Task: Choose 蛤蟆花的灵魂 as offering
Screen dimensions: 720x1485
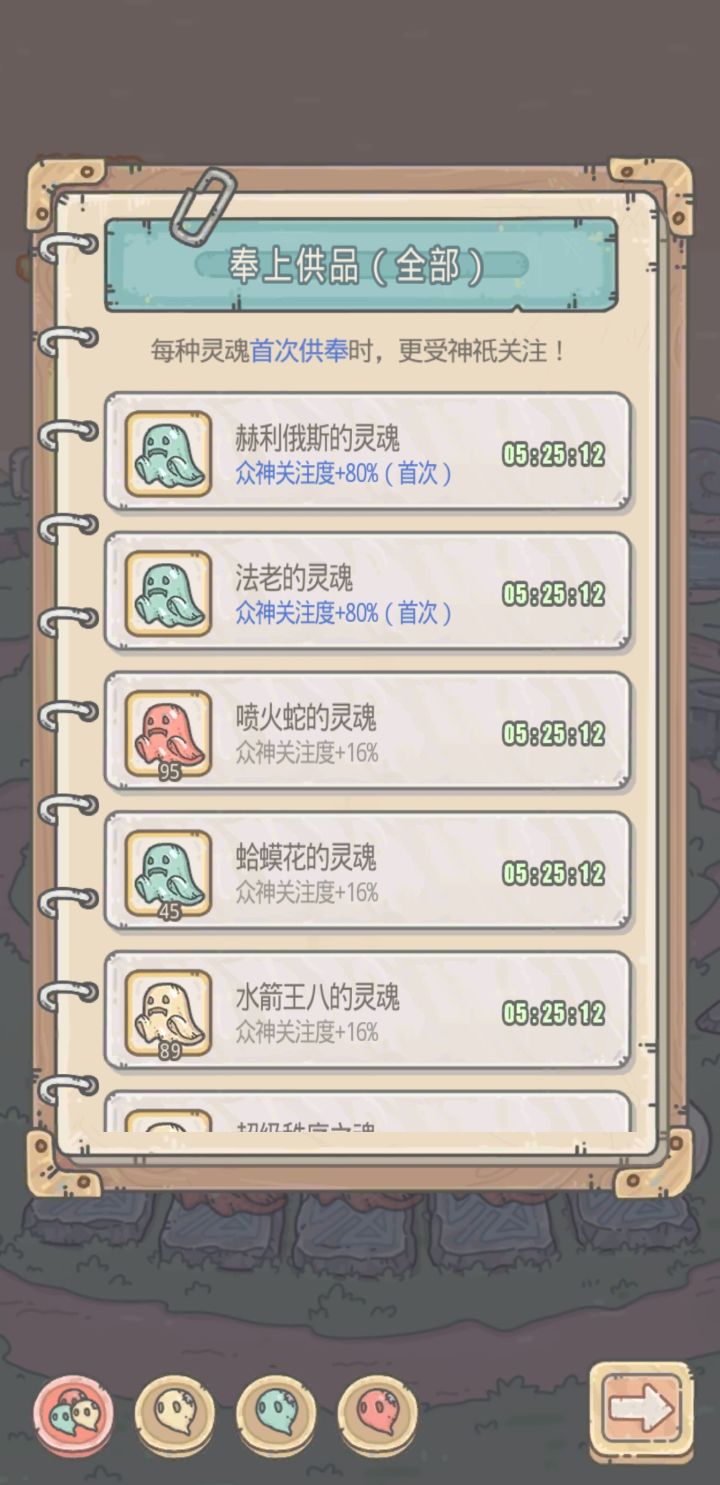Action: 368,873
